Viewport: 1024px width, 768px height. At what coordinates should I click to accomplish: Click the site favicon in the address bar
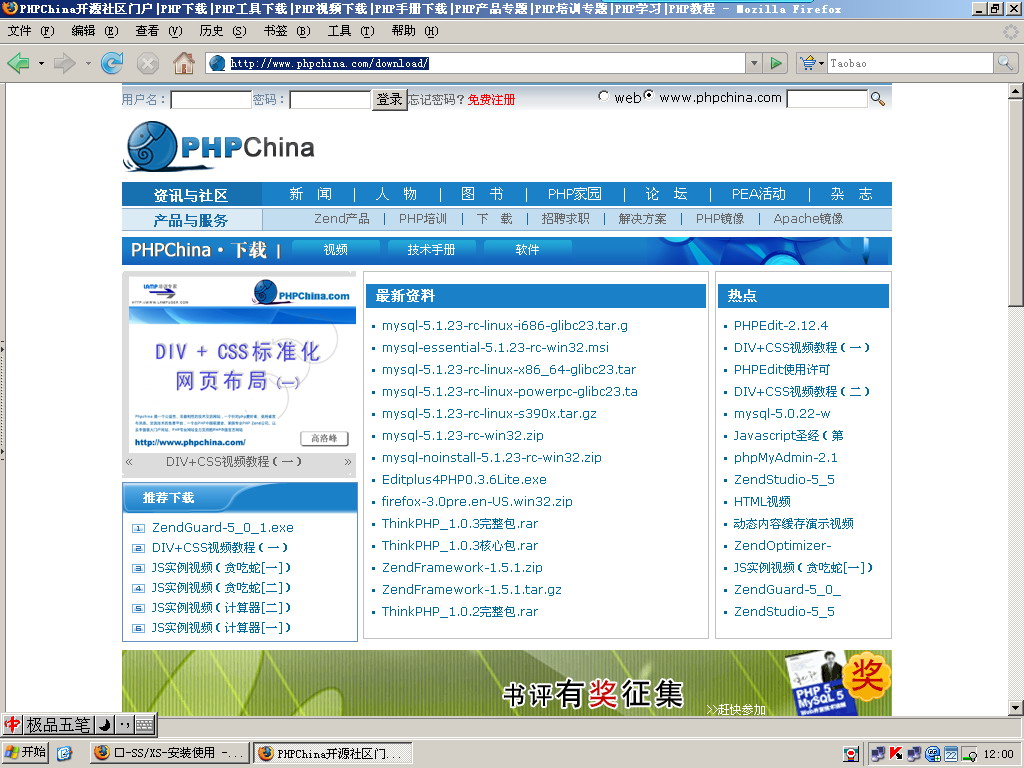point(217,63)
